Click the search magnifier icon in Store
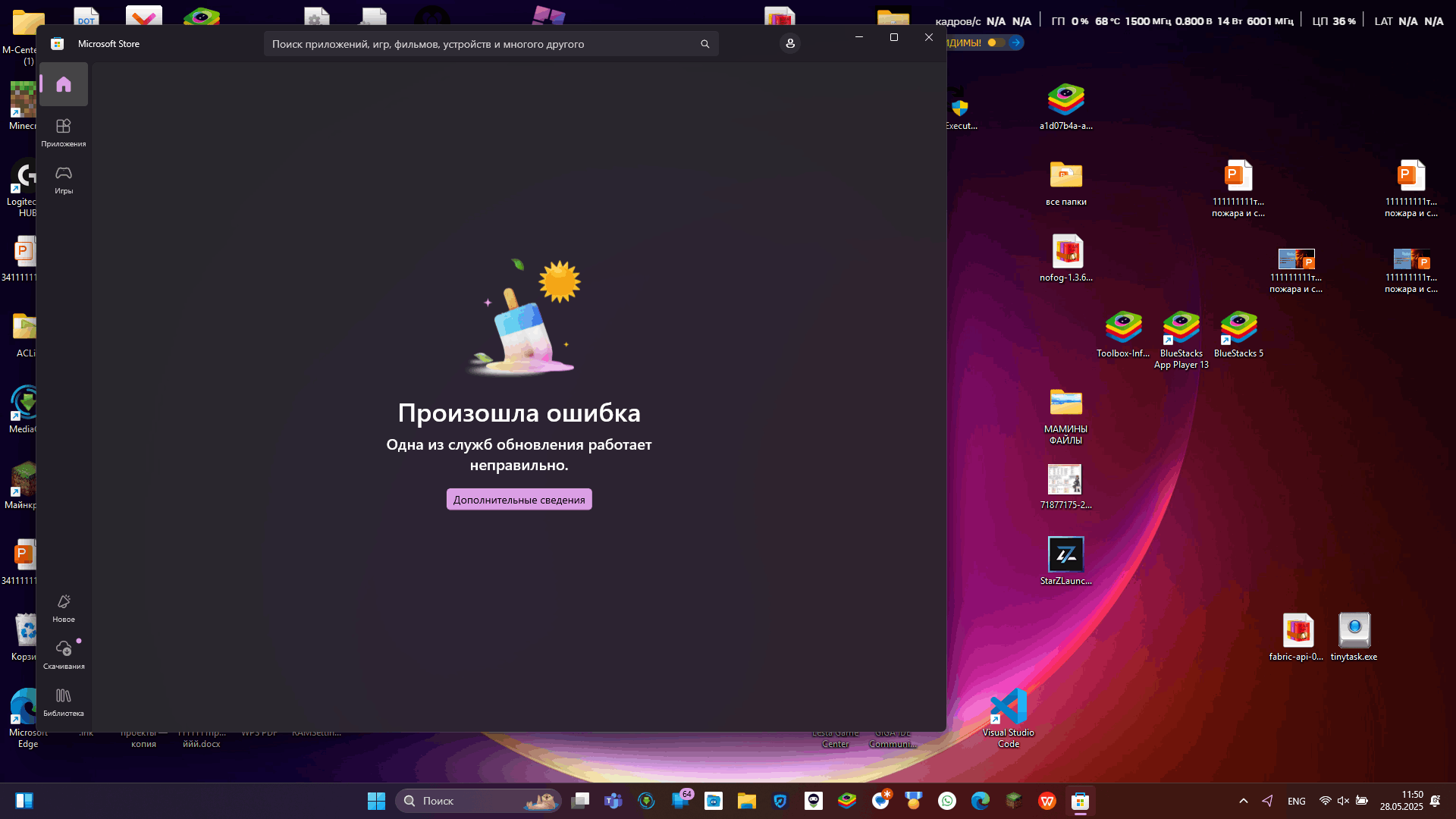Screen dimensions: 1456x819 click(x=704, y=44)
